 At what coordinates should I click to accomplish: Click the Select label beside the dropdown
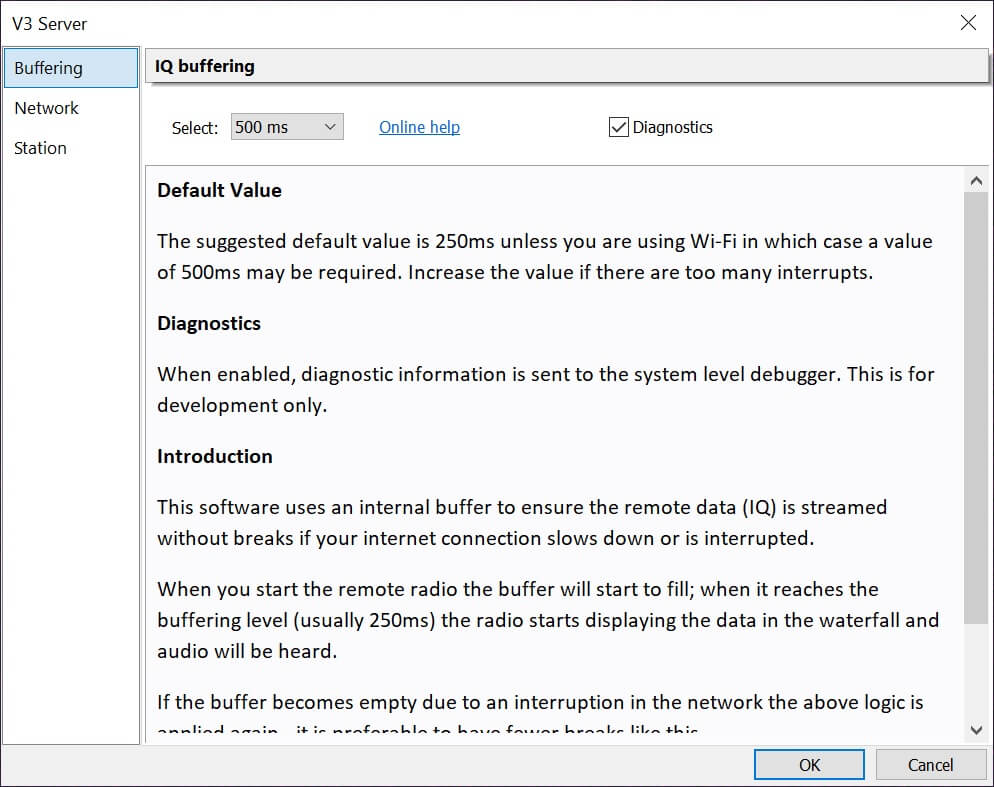(195, 128)
